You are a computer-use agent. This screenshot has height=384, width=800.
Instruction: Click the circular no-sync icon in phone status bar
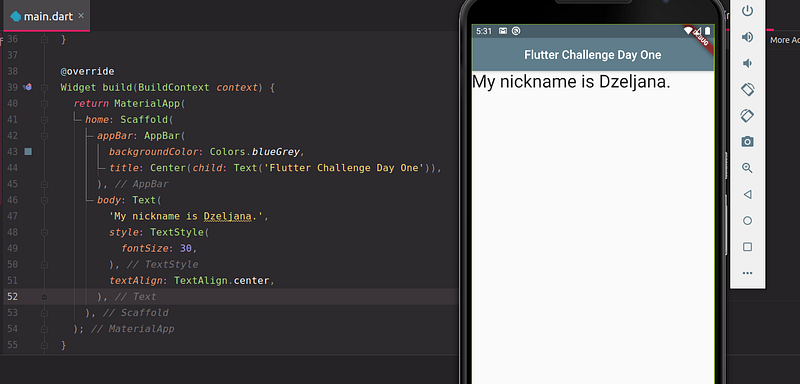pos(516,31)
